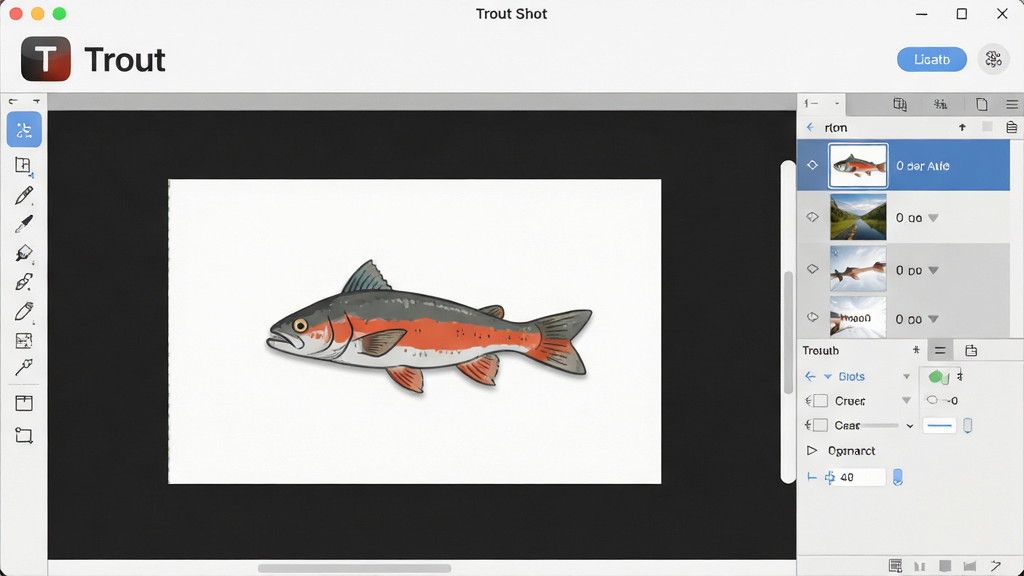Screen dimensions: 1024x576
Task: Check the Cear checkbox
Action: (821, 425)
